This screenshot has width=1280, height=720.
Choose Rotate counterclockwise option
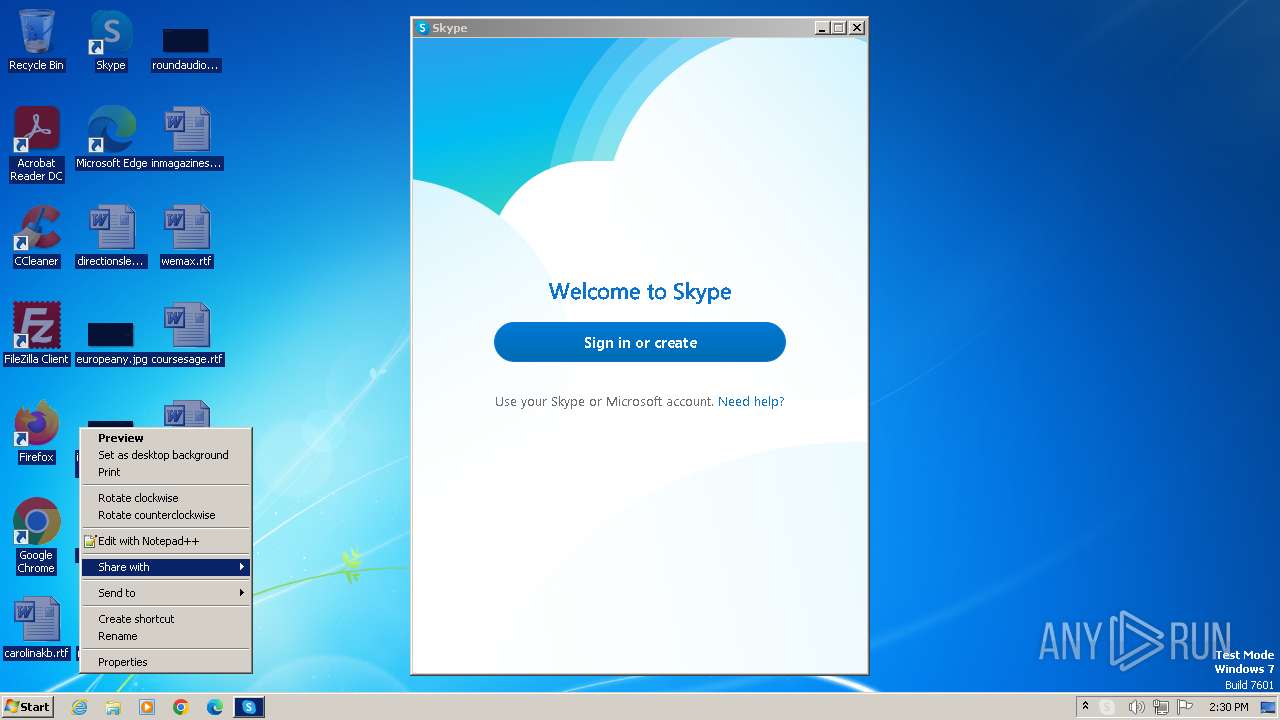coord(166,515)
